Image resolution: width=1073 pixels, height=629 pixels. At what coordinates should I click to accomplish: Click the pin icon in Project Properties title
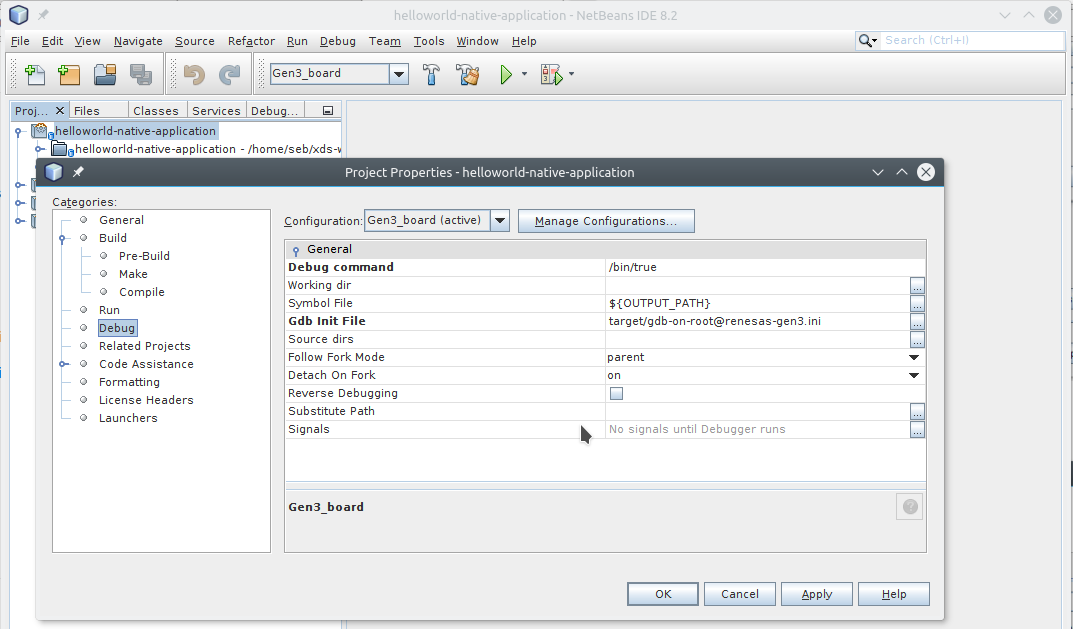78,172
